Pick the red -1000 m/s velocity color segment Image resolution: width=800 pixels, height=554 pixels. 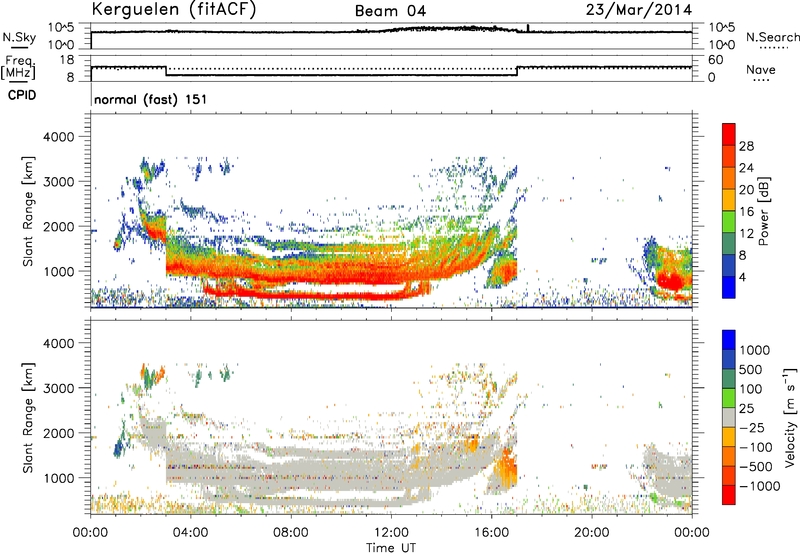729,495
